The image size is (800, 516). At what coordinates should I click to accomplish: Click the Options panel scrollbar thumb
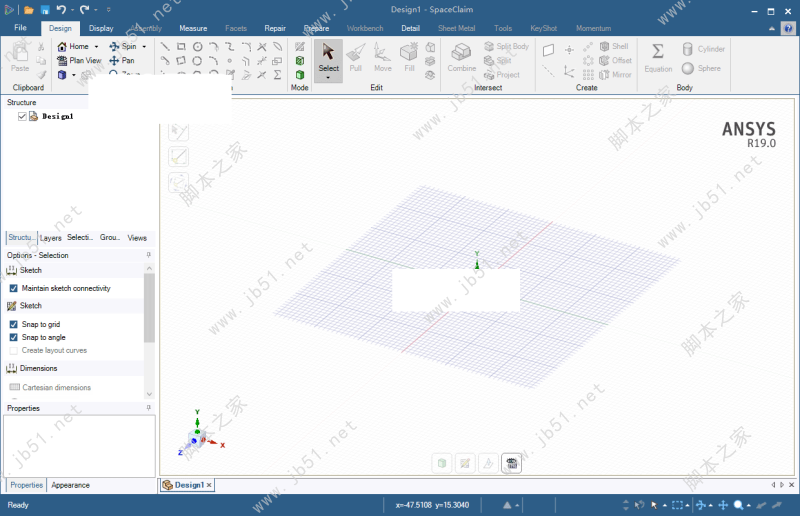(x=149, y=308)
